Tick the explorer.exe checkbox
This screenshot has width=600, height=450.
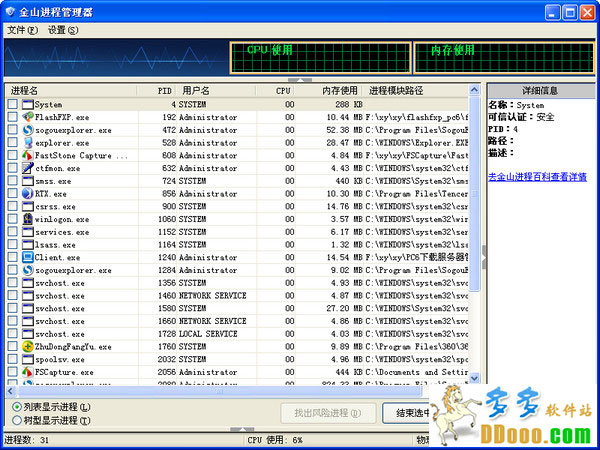coord(13,142)
